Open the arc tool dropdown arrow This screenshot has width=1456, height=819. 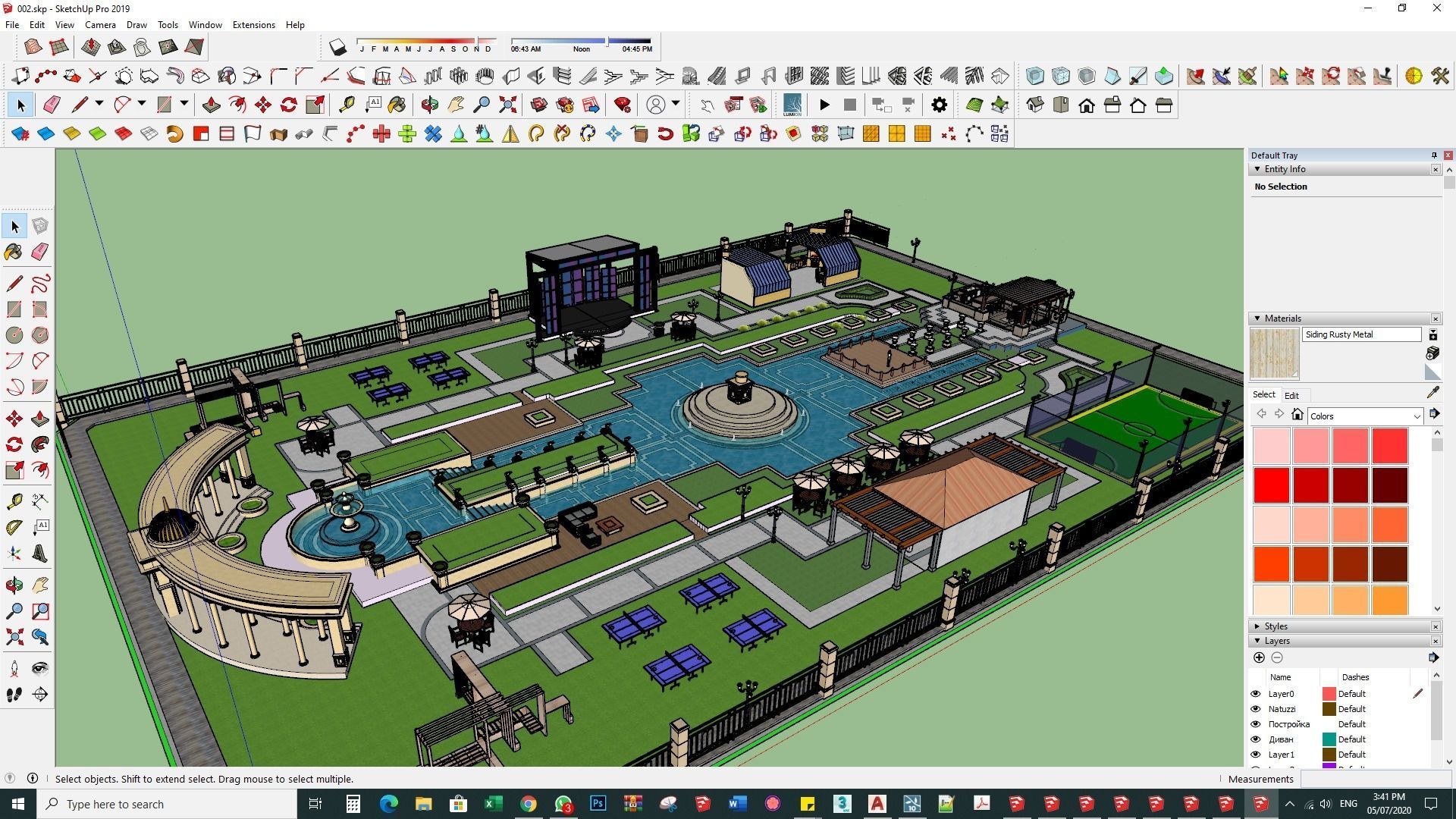pyautogui.click(x=141, y=104)
